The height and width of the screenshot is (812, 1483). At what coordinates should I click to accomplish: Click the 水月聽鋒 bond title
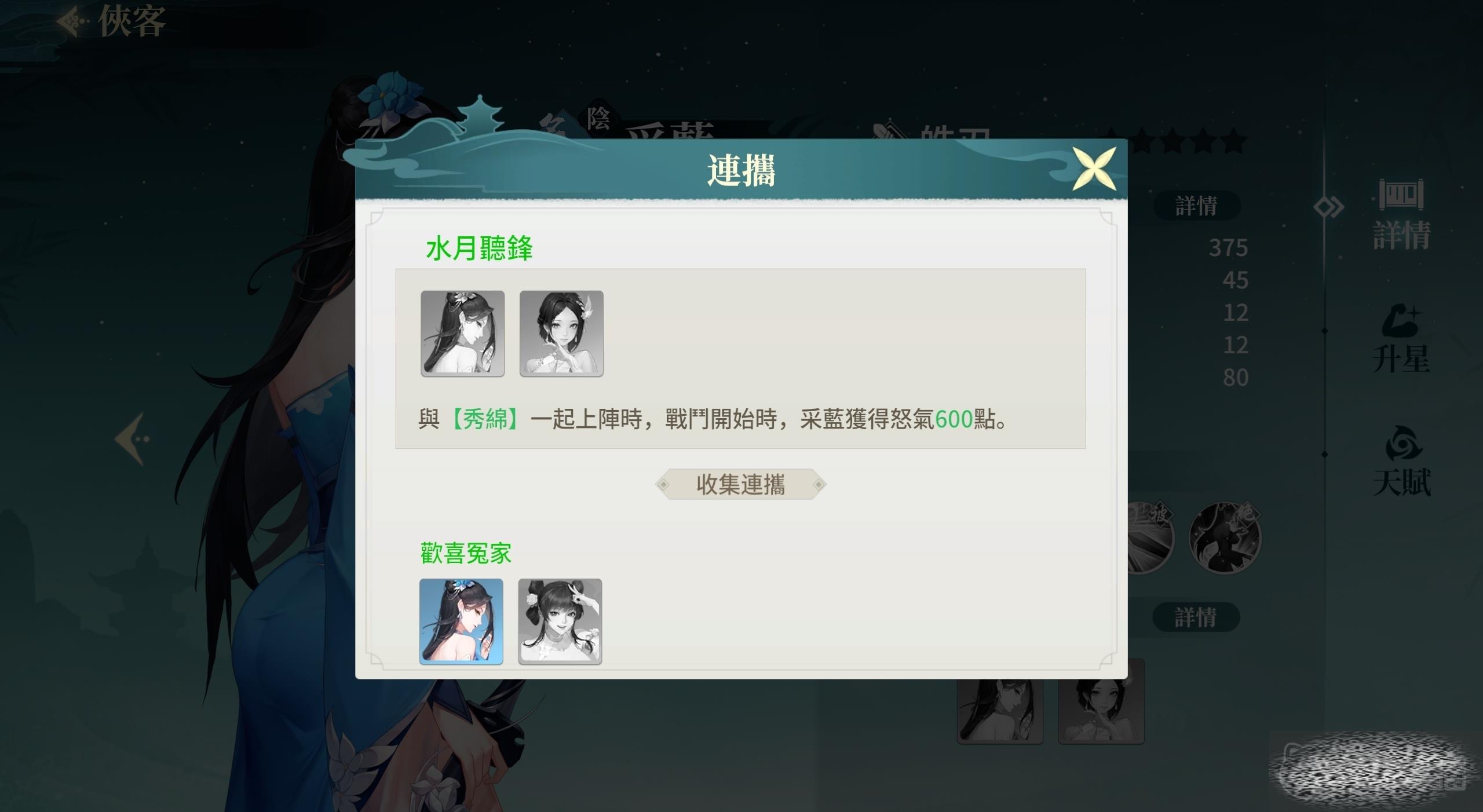tap(480, 248)
